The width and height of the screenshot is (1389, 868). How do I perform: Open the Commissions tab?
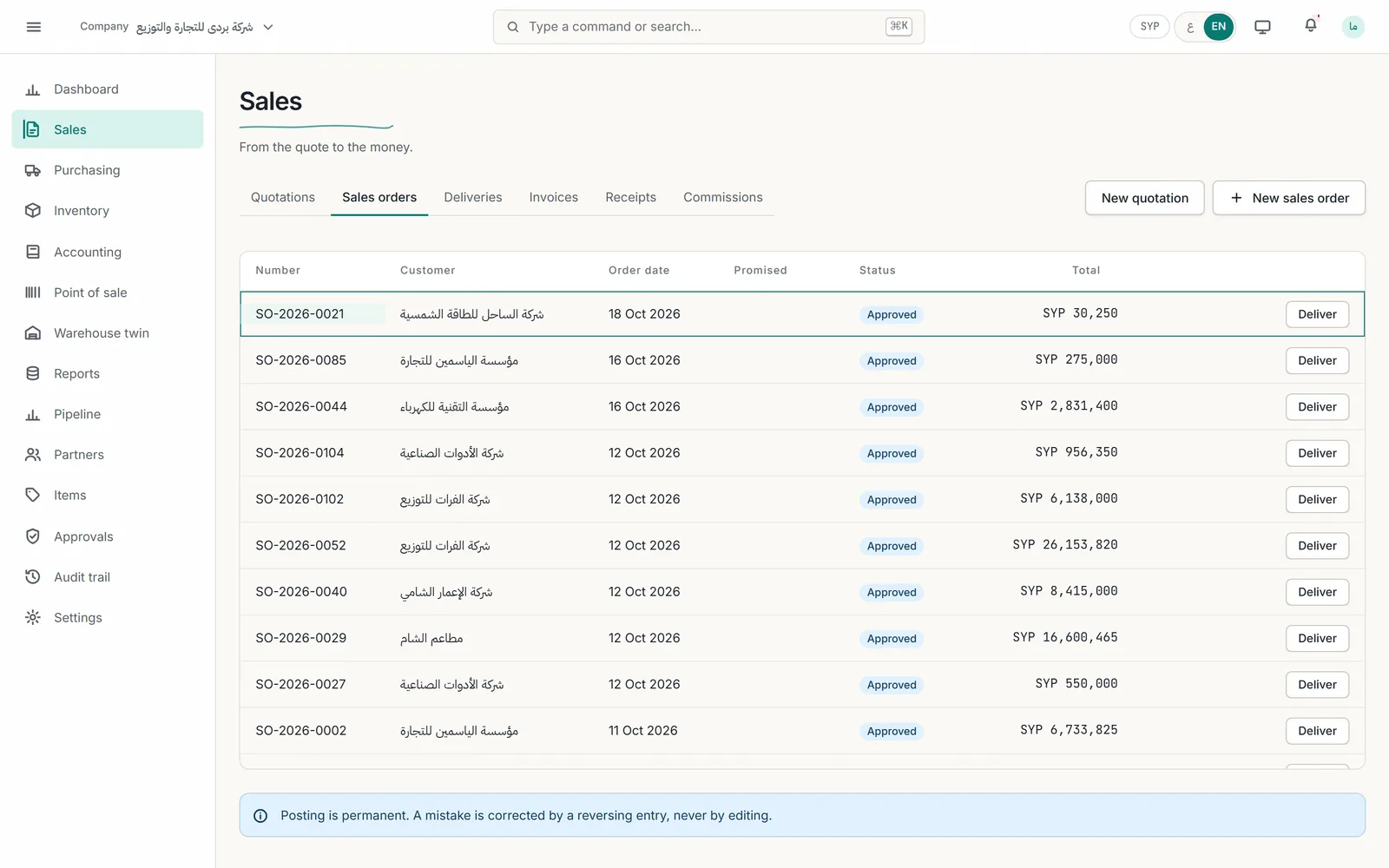(723, 198)
